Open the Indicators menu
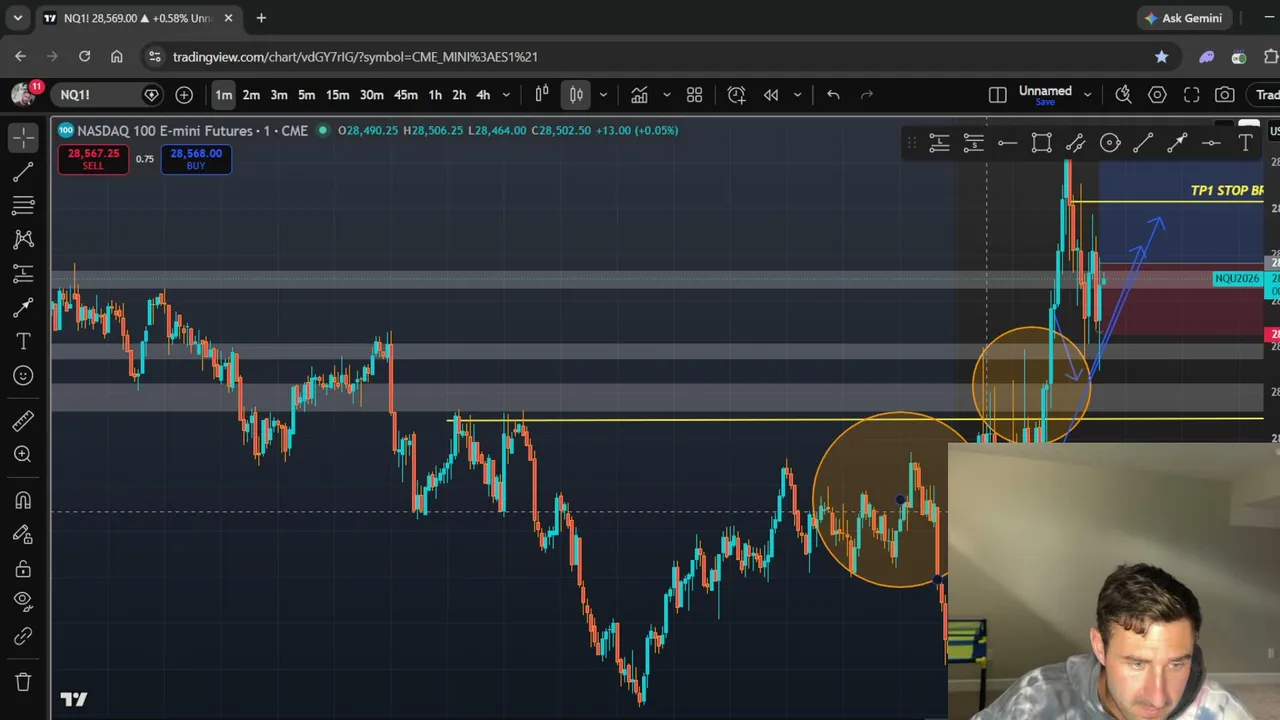 [x=639, y=95]
